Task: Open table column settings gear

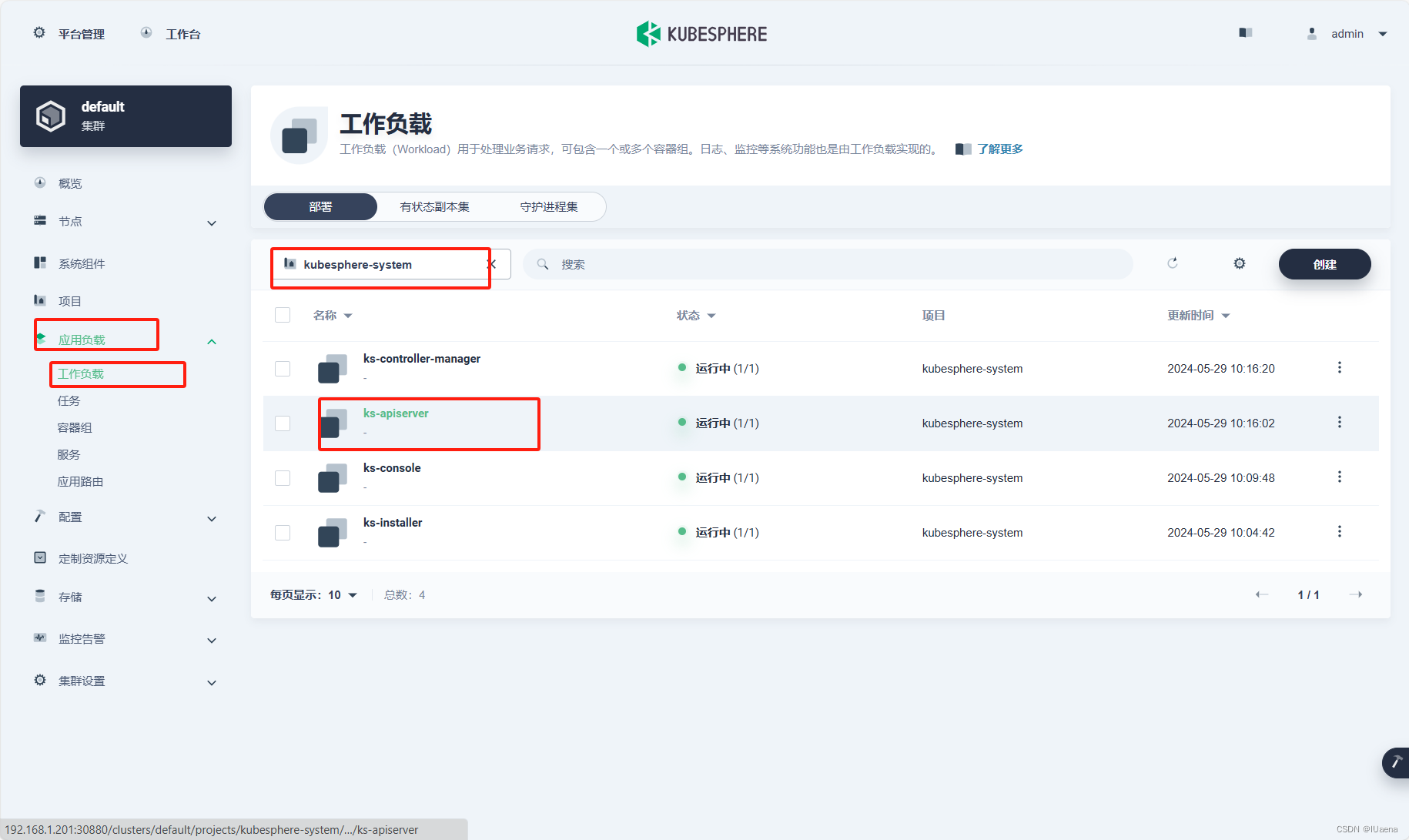Action: [x=1240, y=263]
